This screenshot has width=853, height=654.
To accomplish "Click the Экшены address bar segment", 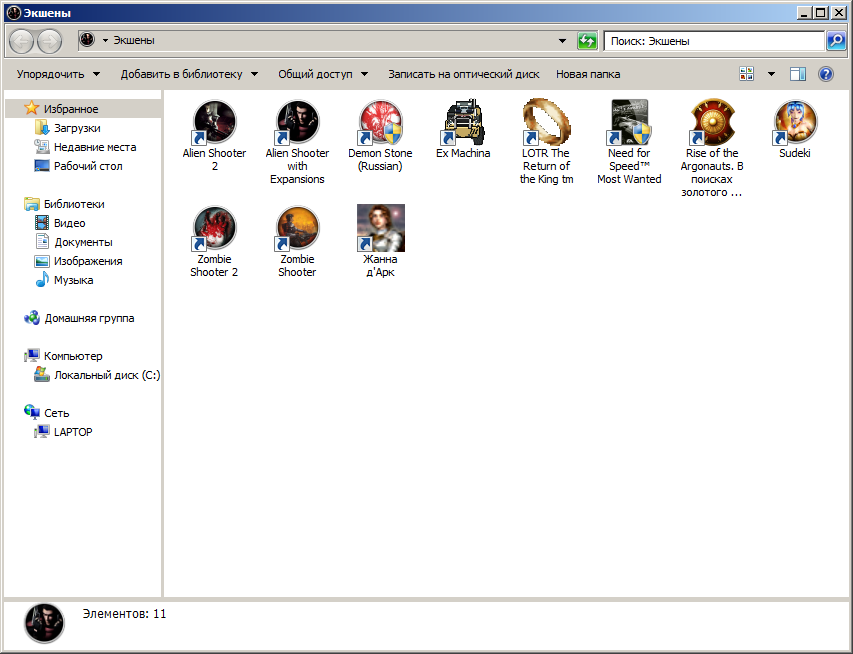I will pyautogui.click(x=134, y=40).
